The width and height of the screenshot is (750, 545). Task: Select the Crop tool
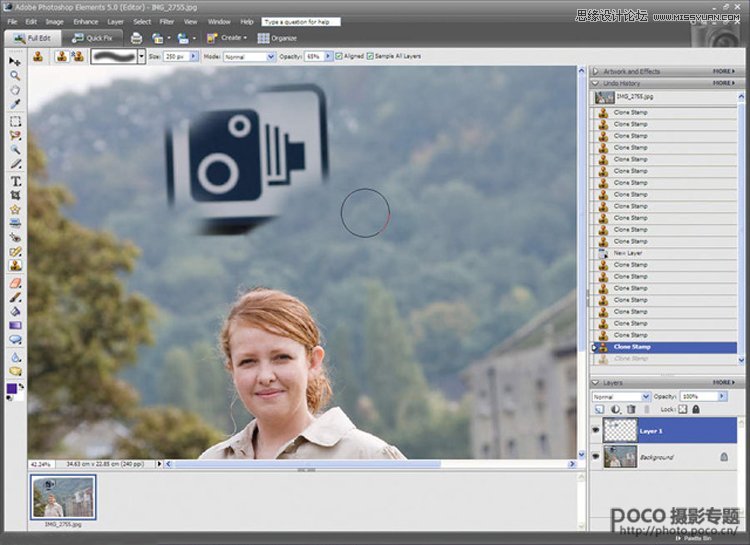click(x=15, y=195)
